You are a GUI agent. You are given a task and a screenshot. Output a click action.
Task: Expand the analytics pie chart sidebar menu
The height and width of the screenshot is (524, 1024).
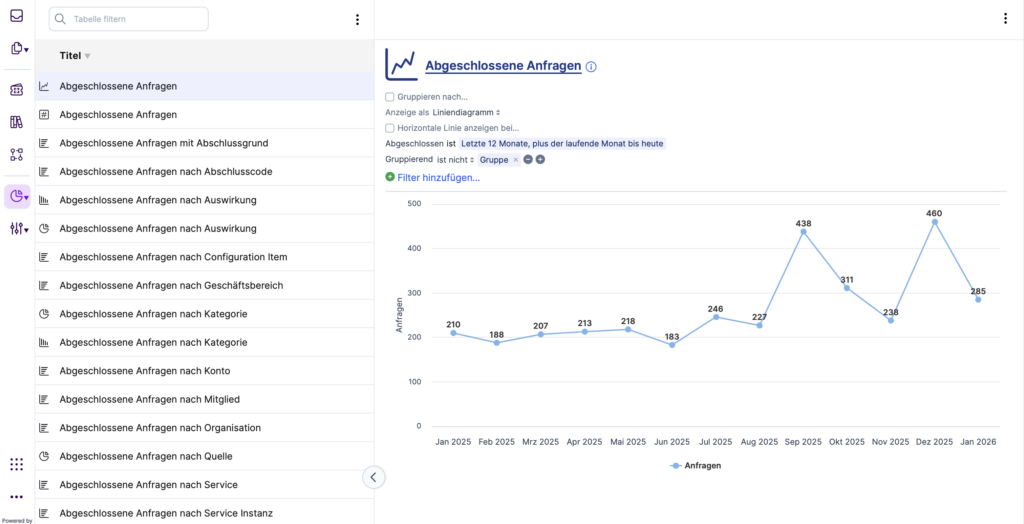coord(17,197)
